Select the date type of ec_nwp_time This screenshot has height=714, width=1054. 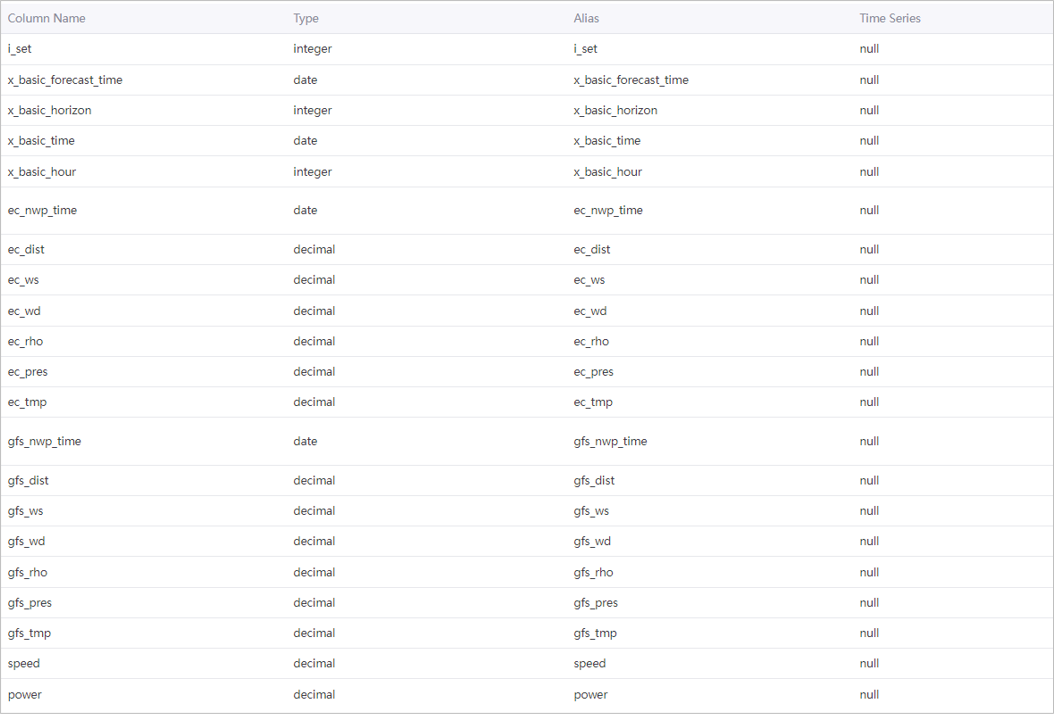click(x=305, y=210)
